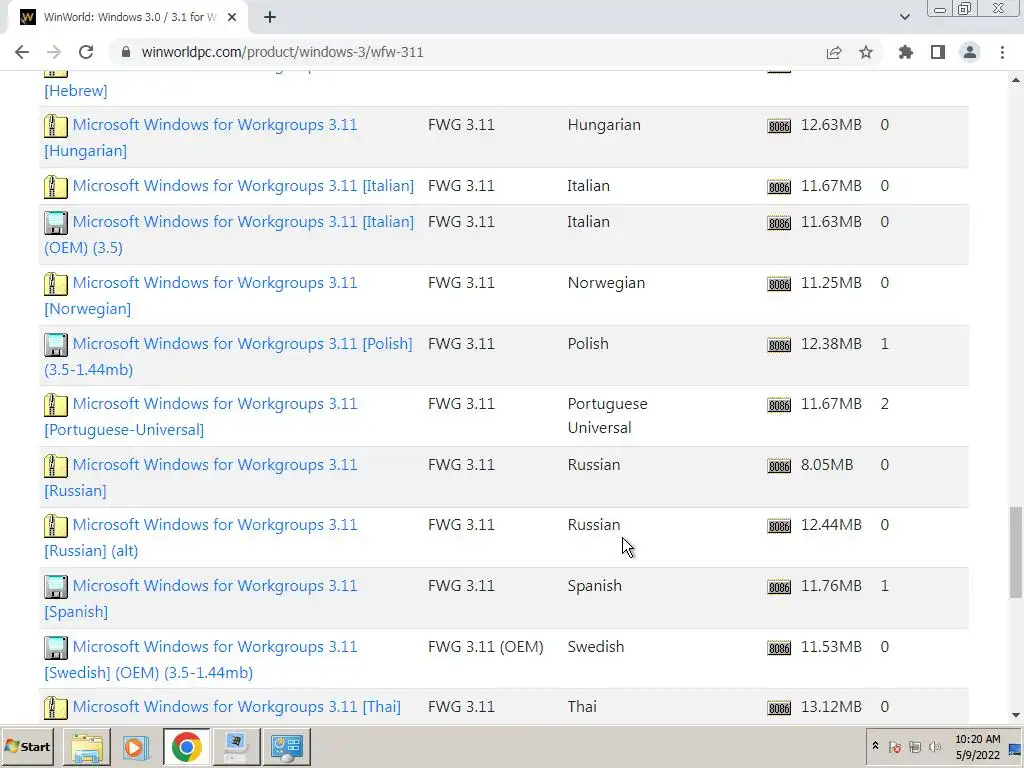Click the floppy disk icon for Polish

56,344
